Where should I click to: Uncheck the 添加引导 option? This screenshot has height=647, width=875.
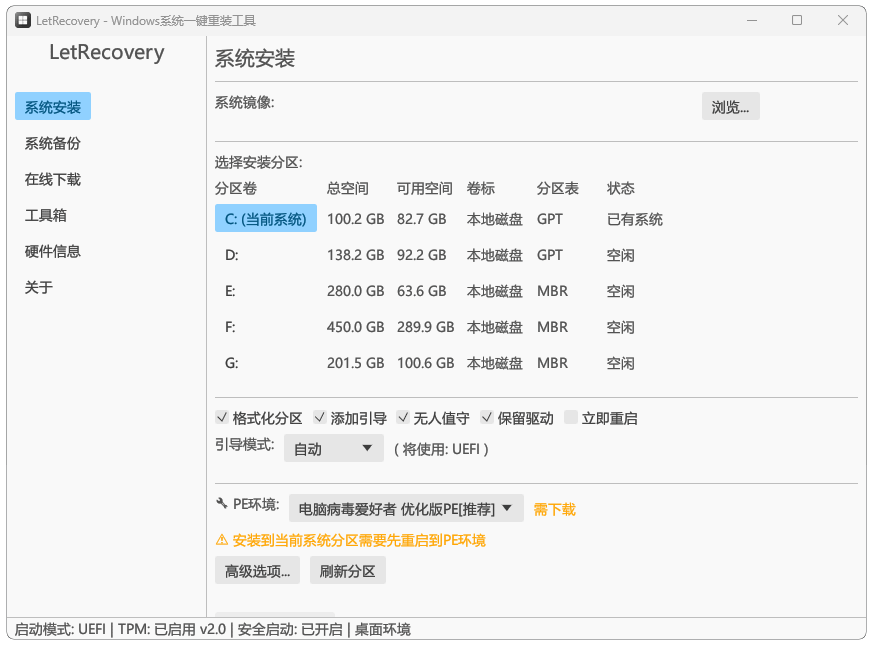(x=320, y=418)
